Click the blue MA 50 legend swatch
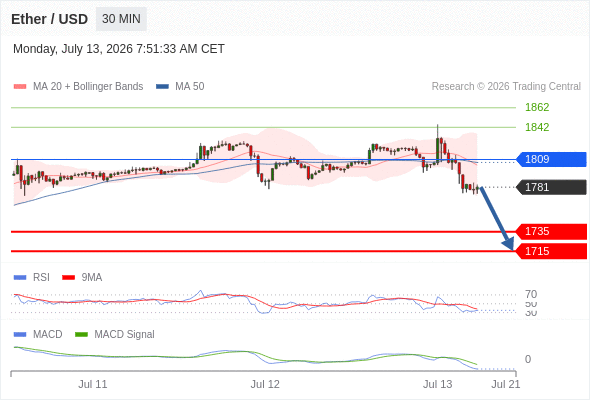The width and height of the screenshot is (590, 400). point(162,87)
